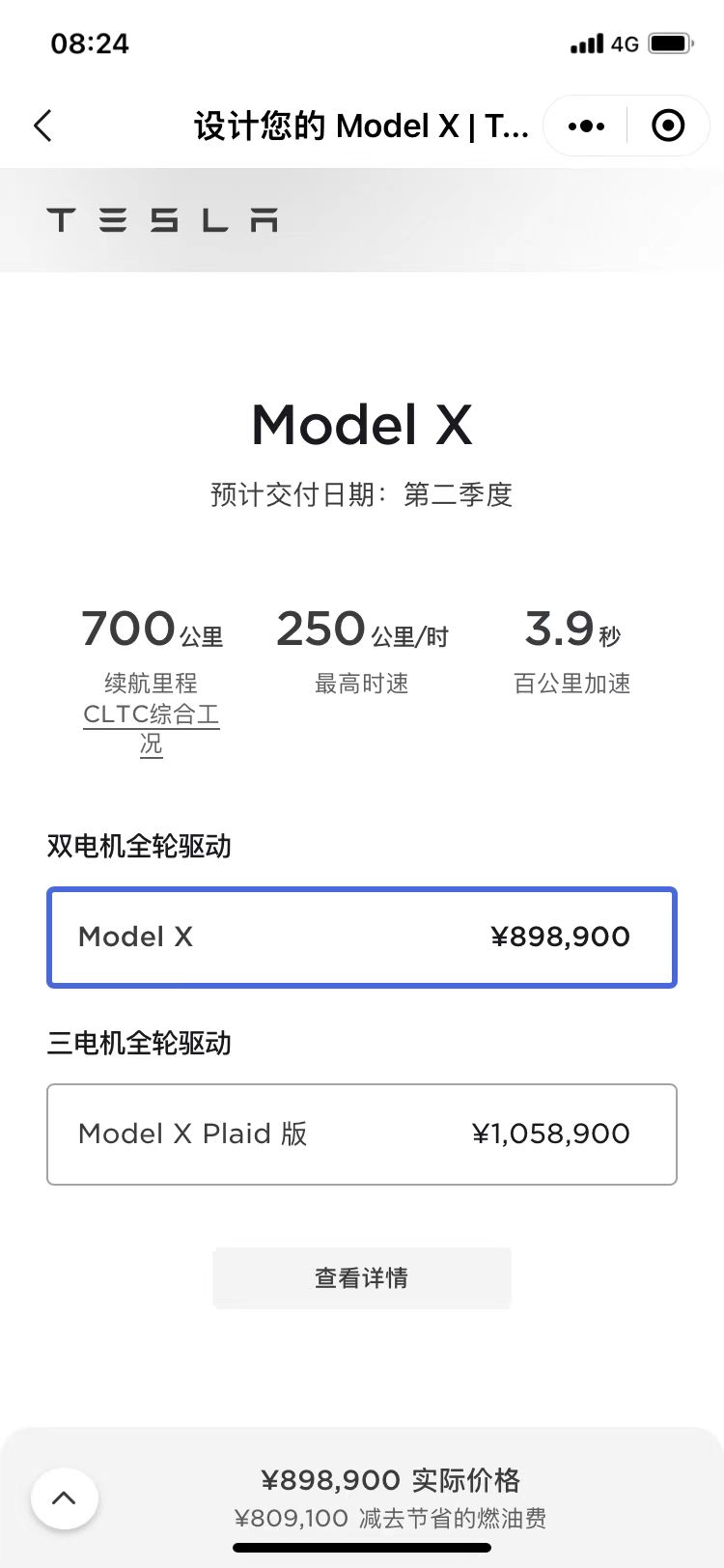Tap the cellular signal bars icon
Viewport: 724px width, 1568px height.
click(586, 43)
